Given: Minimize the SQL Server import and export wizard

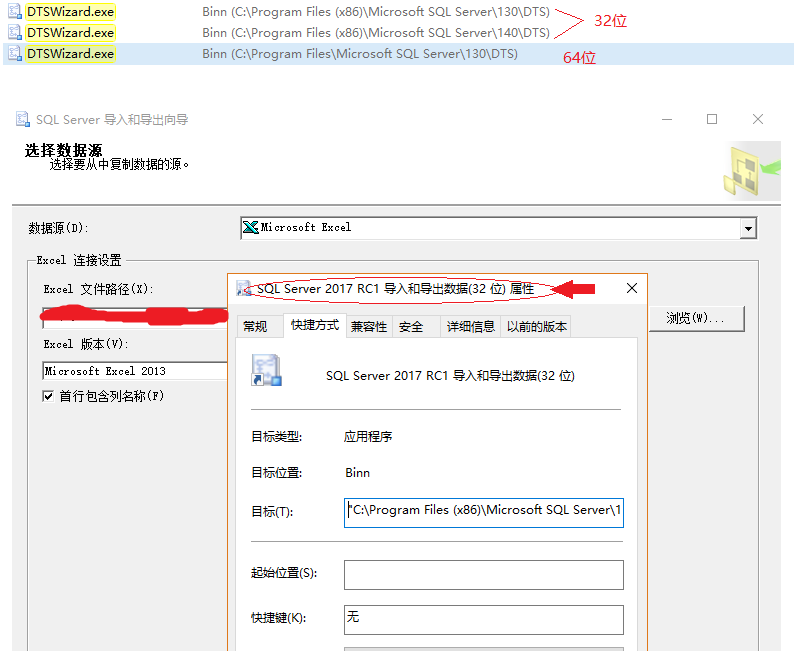Looking at the screenshot, I should 667,119.
